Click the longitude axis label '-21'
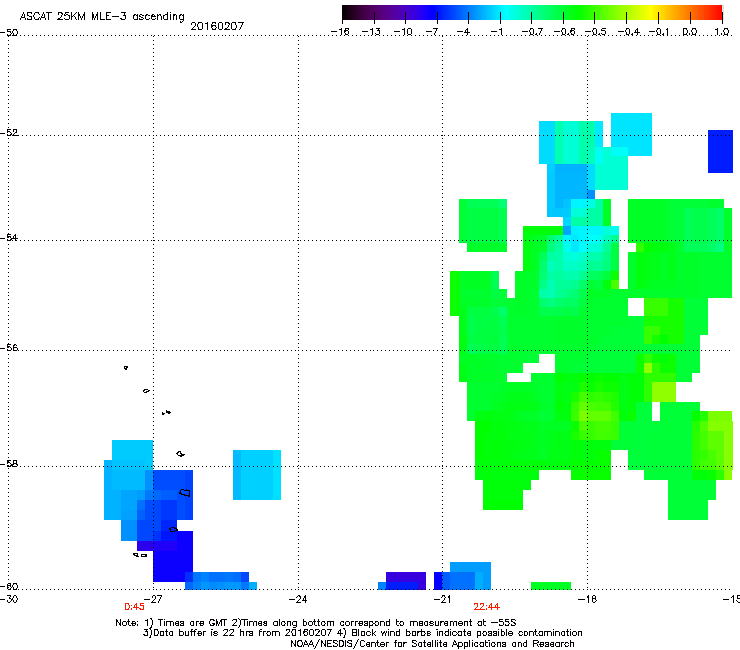The width and height of the screenshot is (740, 650). [x=442, y=599]
